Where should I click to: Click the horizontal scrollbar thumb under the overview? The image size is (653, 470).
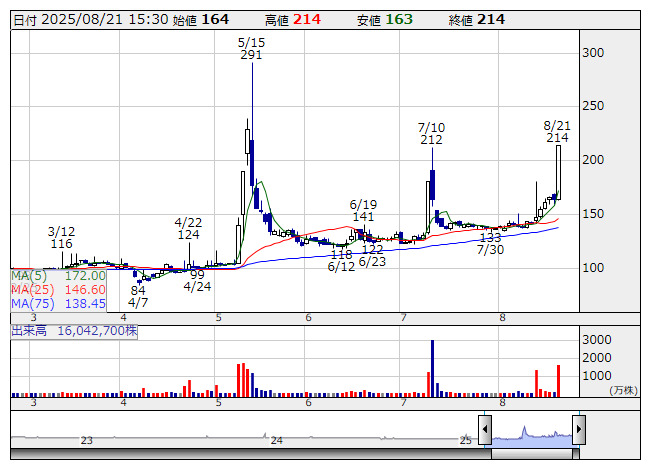532,453
